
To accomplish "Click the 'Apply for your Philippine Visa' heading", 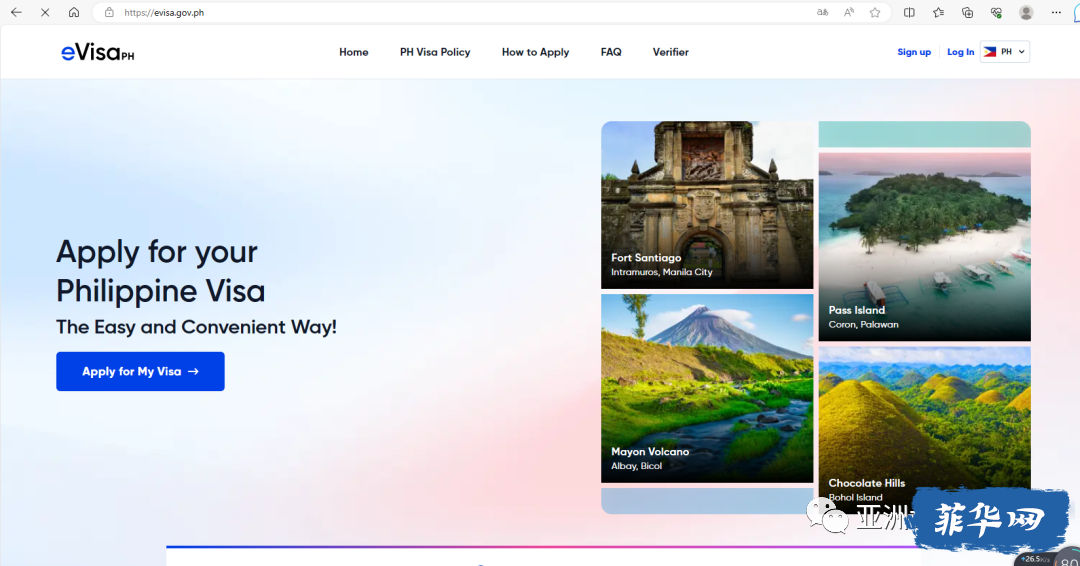I will pyautogui.click(x=160, y=271).
